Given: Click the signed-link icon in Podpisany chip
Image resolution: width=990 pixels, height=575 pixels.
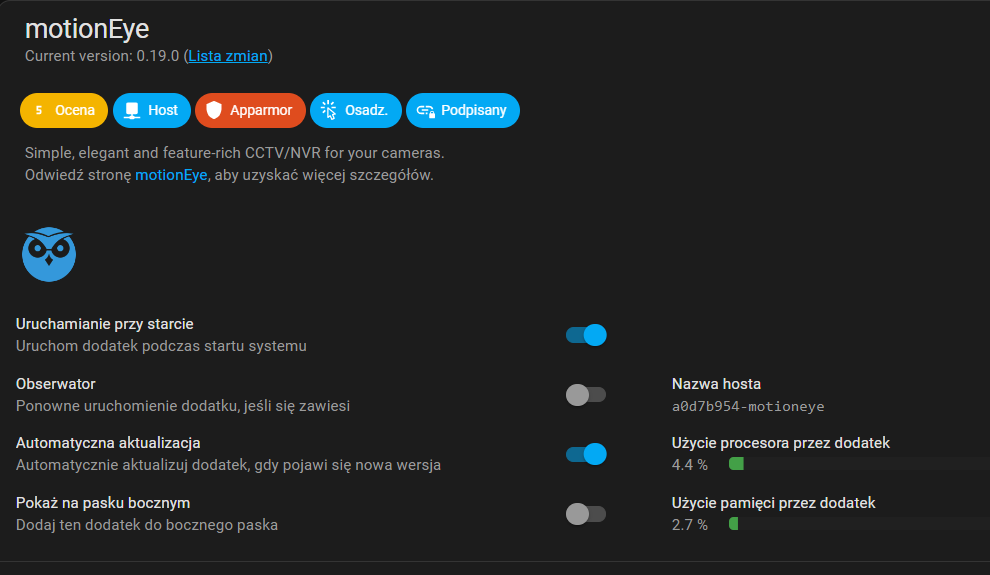Looking at the screenshot, I should point(426,111).
